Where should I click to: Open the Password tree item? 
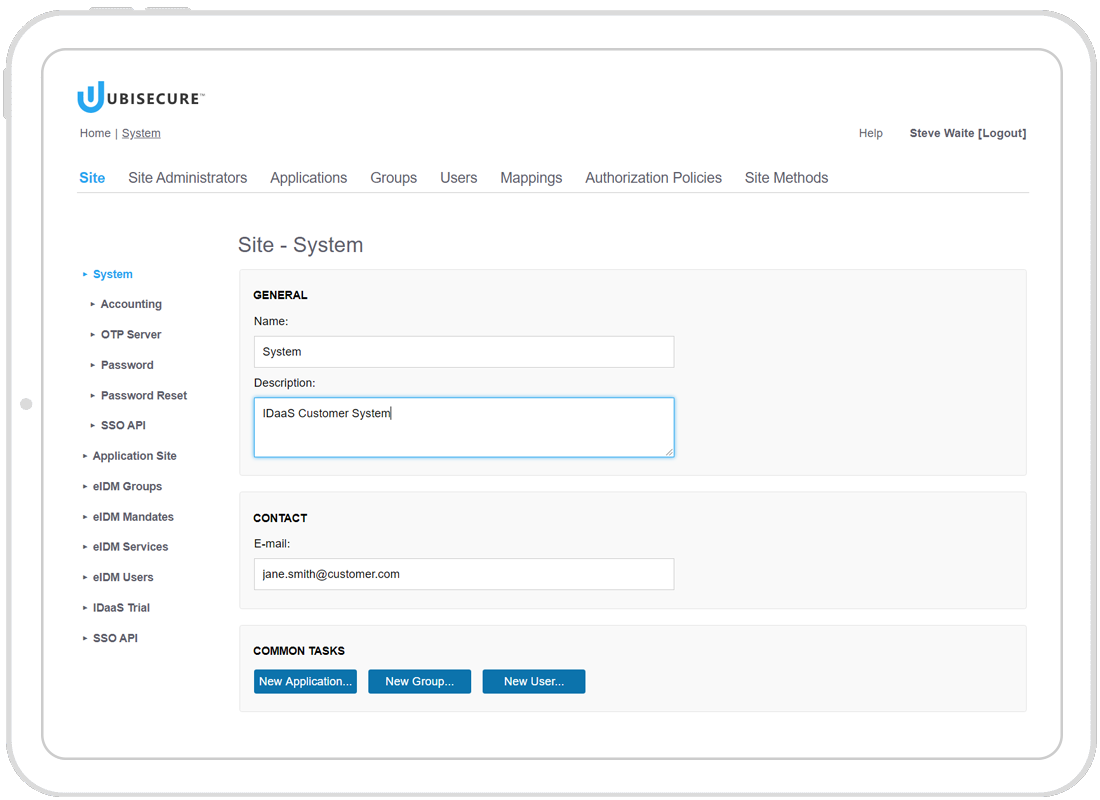[x=127, y=365]
